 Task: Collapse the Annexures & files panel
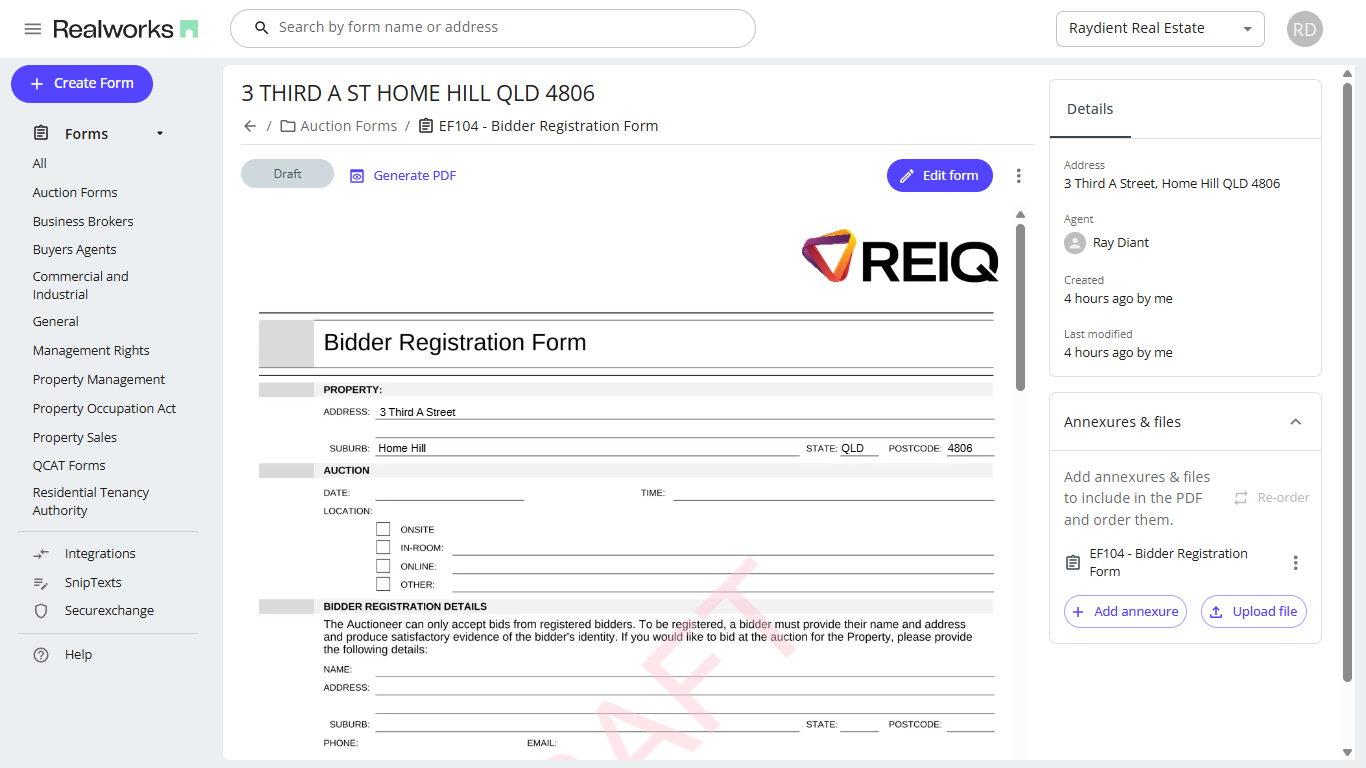pyautogui.click(x=1296, y=422)
